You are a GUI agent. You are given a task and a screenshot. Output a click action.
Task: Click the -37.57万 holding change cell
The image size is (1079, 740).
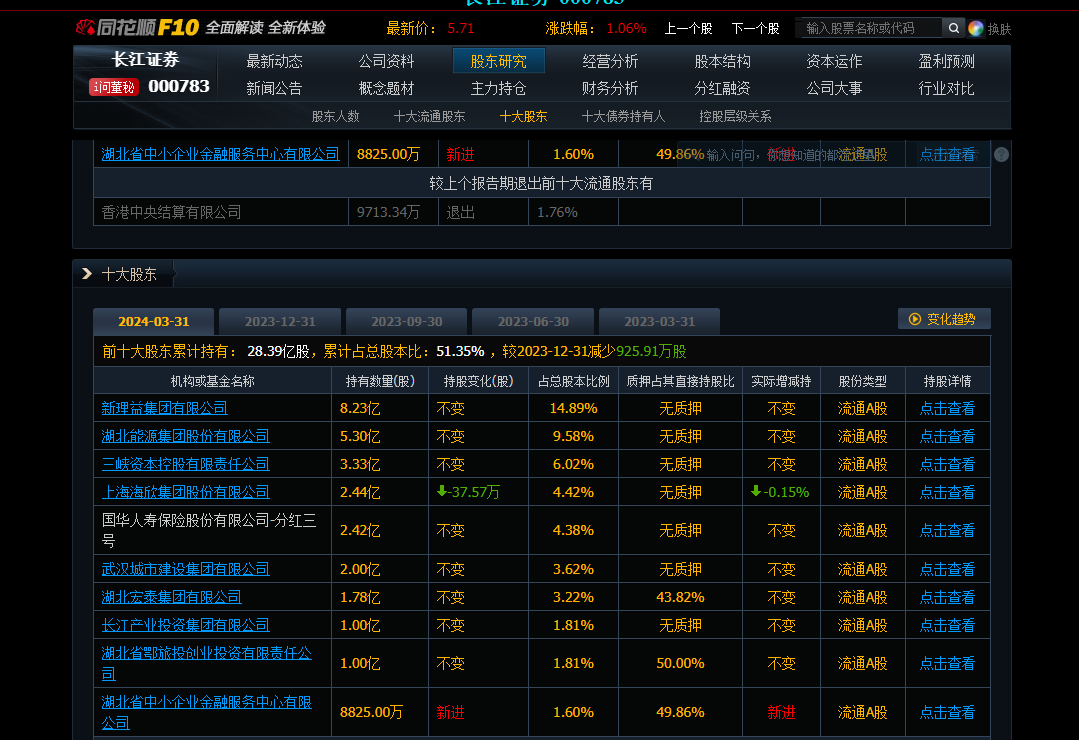coord(478,492)
